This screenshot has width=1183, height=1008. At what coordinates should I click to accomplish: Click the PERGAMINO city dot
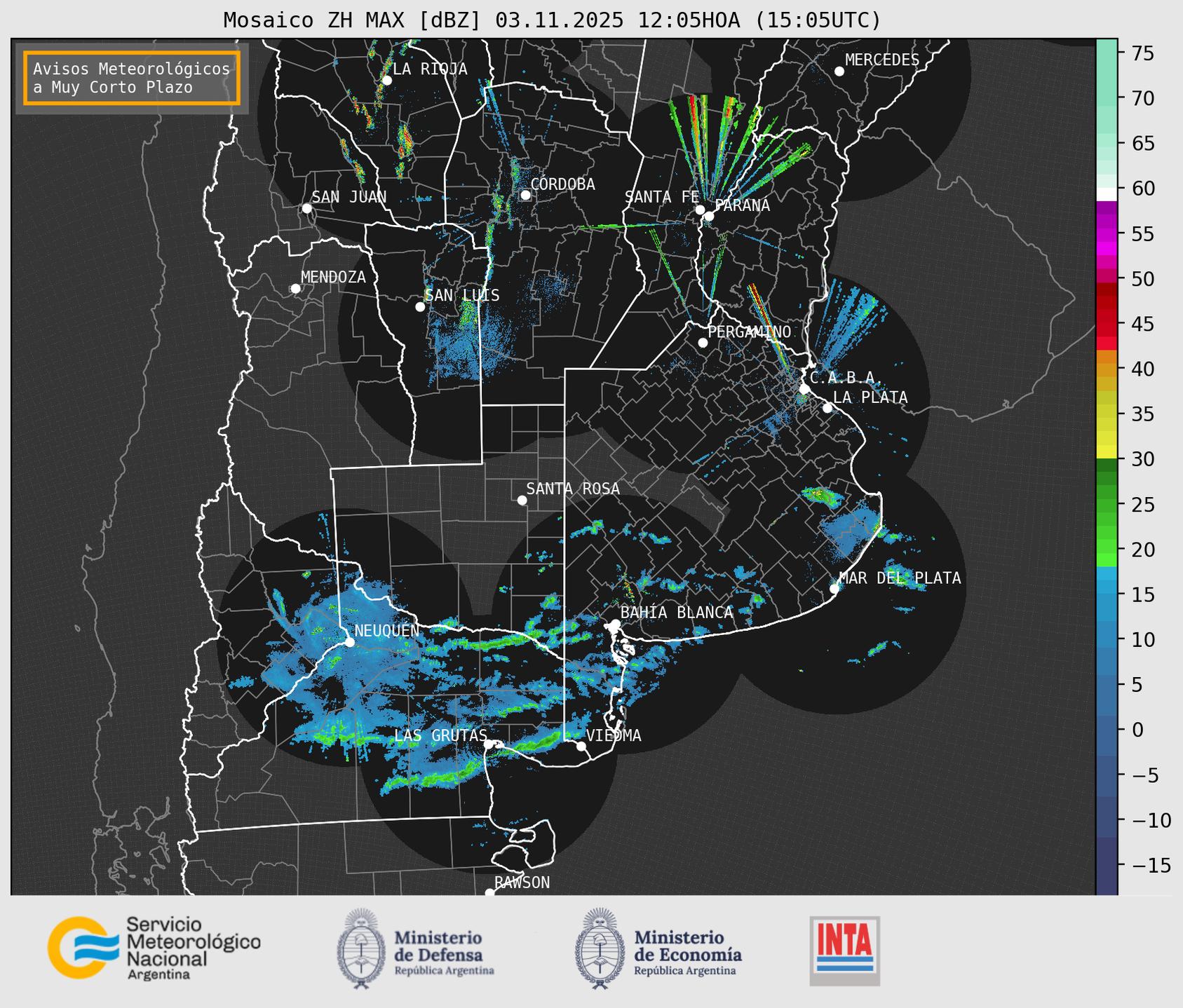[x=703, y=343]
